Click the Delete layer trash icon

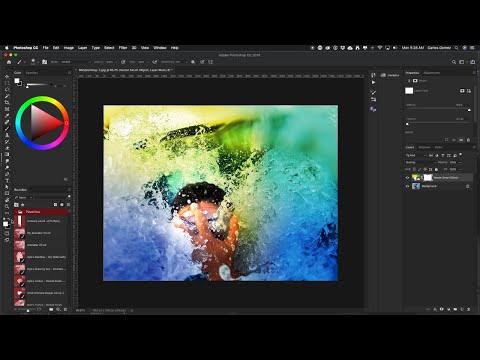(468, 309)
